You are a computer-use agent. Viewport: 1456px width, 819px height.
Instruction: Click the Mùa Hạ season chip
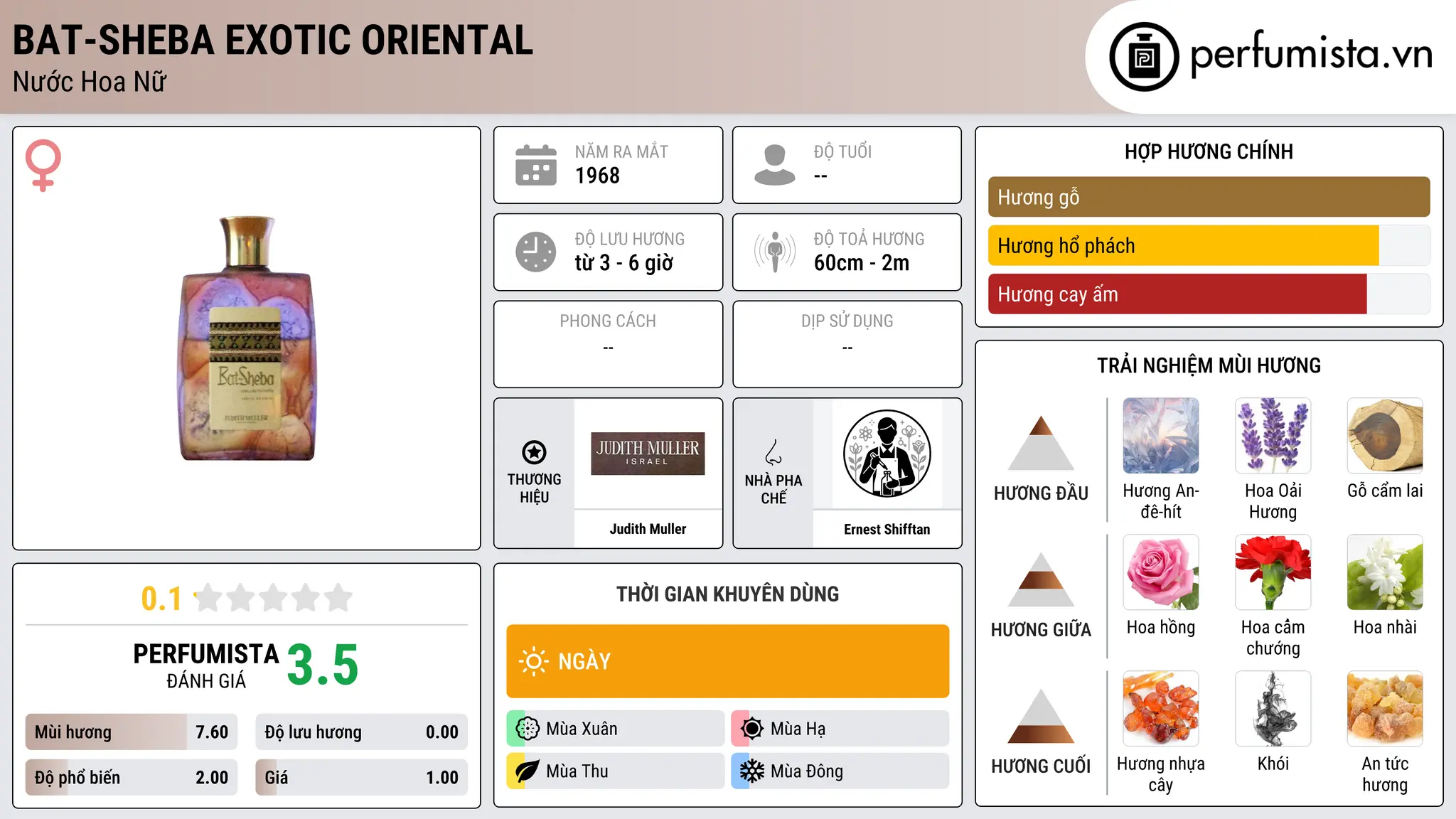coord(840,729)
